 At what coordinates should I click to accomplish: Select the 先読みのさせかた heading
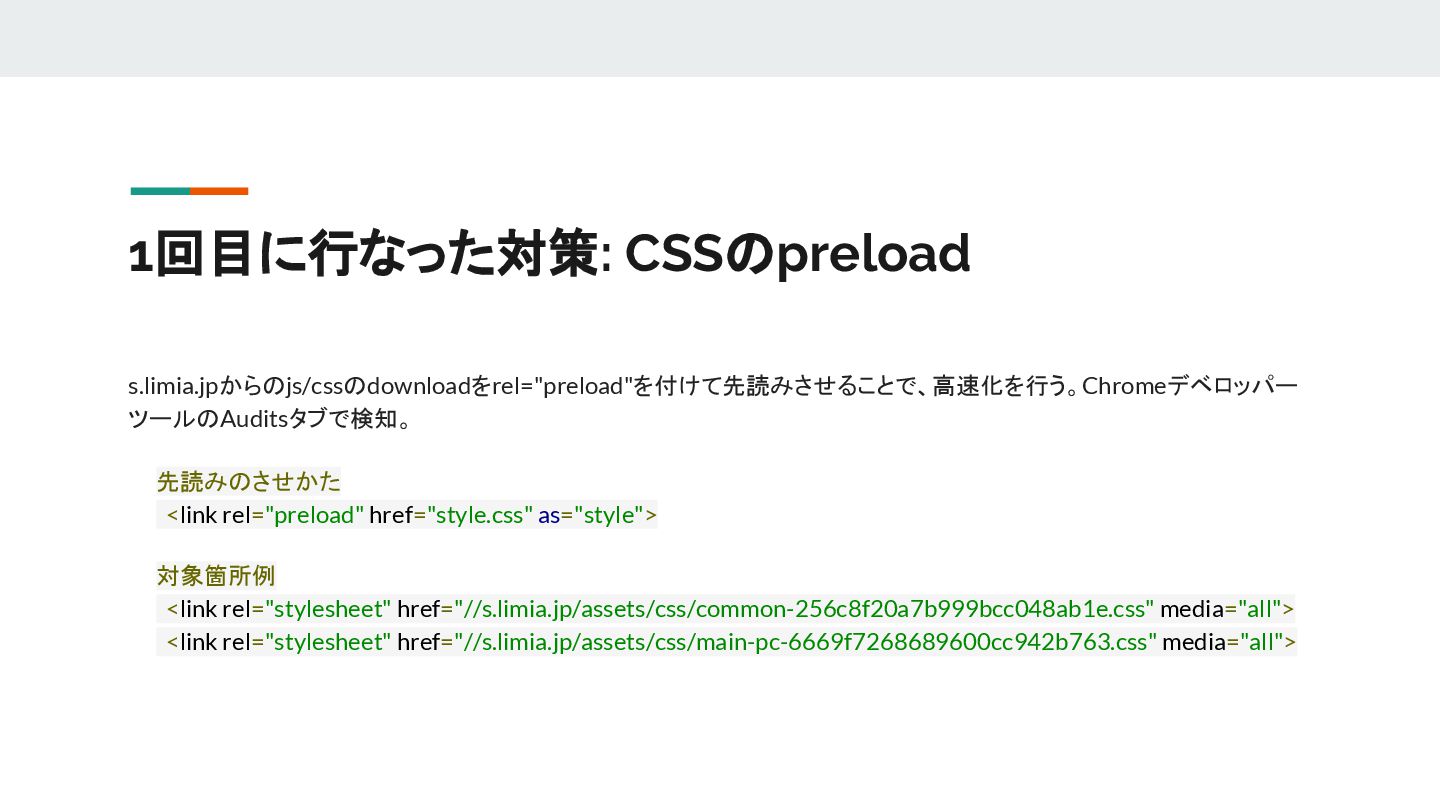click(249, 482)
